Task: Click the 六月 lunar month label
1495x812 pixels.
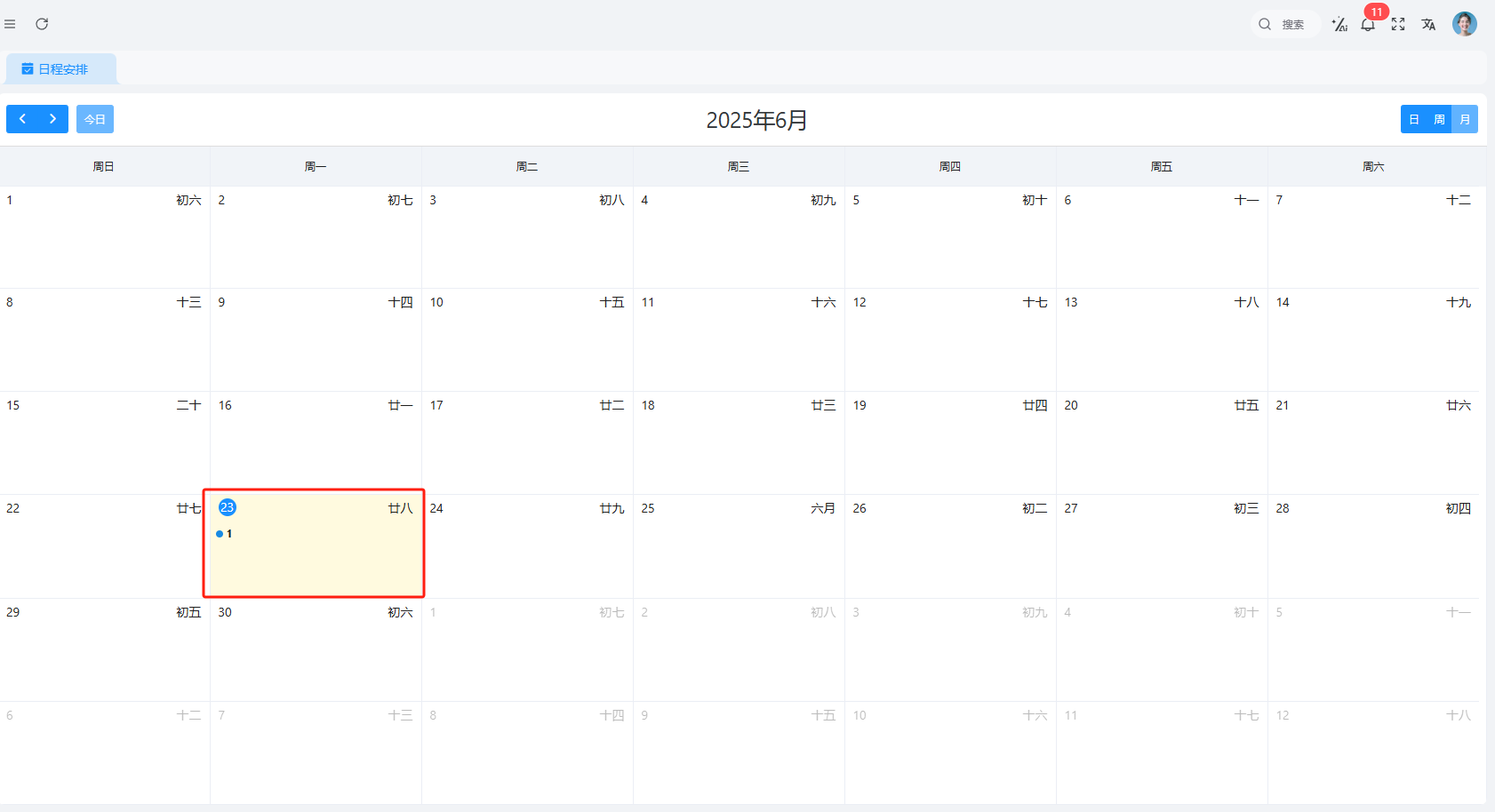Action: point(823,508)
